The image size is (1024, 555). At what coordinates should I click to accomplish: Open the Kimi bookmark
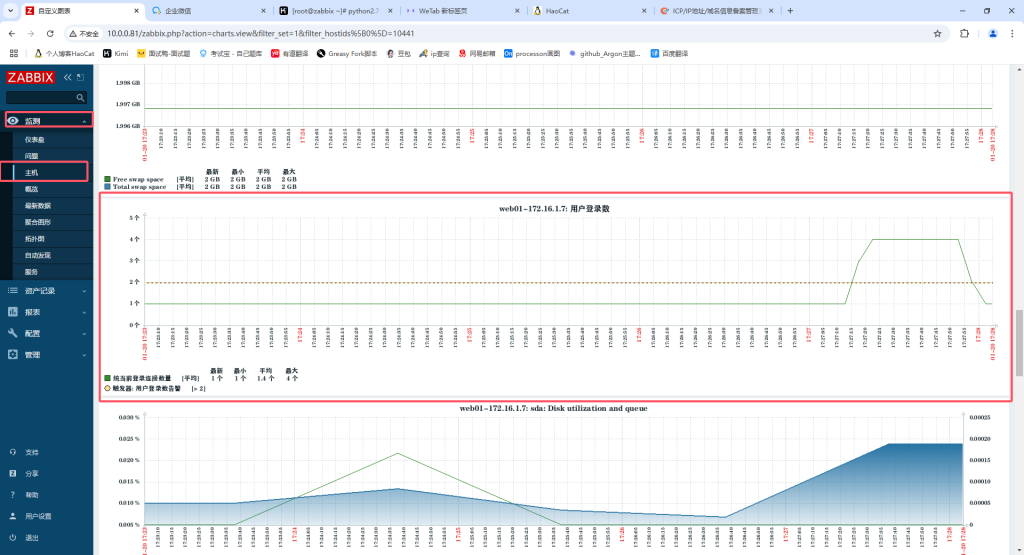[116, 53]
